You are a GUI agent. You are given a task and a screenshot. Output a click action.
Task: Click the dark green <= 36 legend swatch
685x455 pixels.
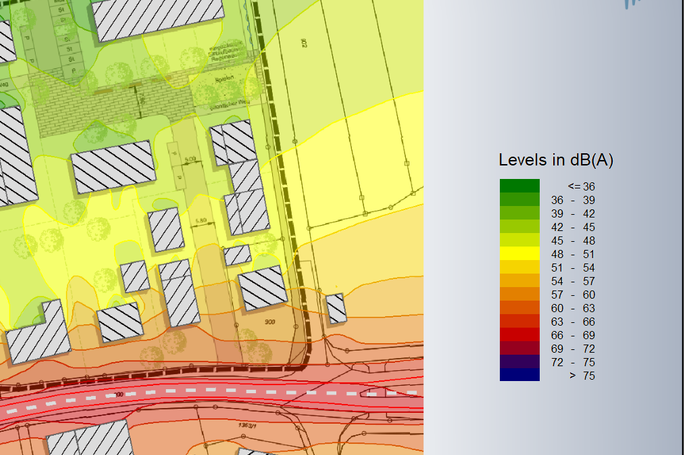point(520,186)
